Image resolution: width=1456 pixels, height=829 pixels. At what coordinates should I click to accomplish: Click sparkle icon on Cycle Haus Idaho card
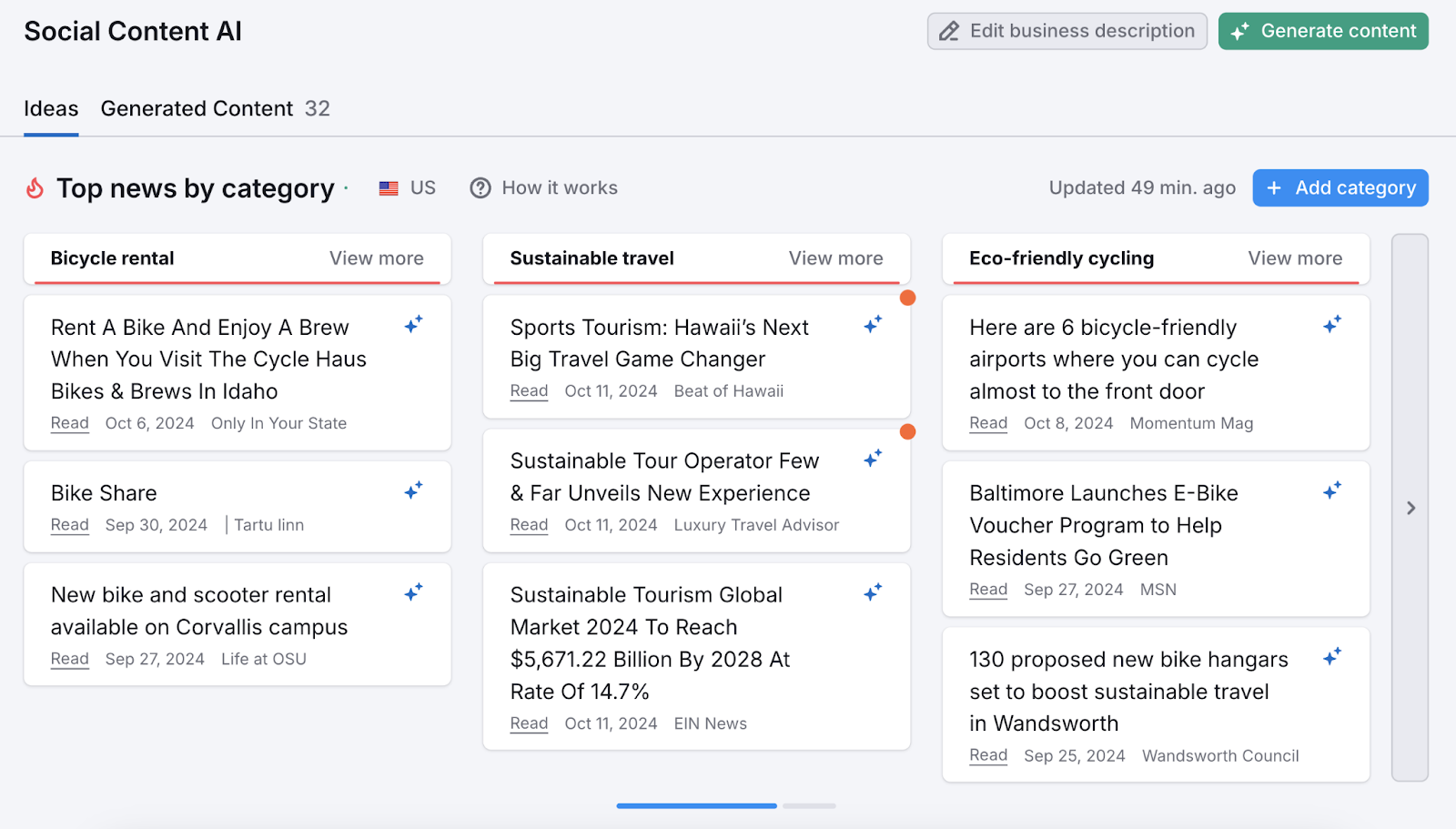[x=414, y=325]
